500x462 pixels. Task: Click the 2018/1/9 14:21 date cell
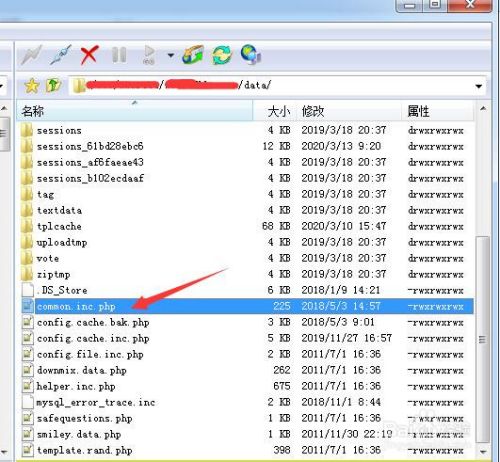pyautogui.click(x=341, y=290)
